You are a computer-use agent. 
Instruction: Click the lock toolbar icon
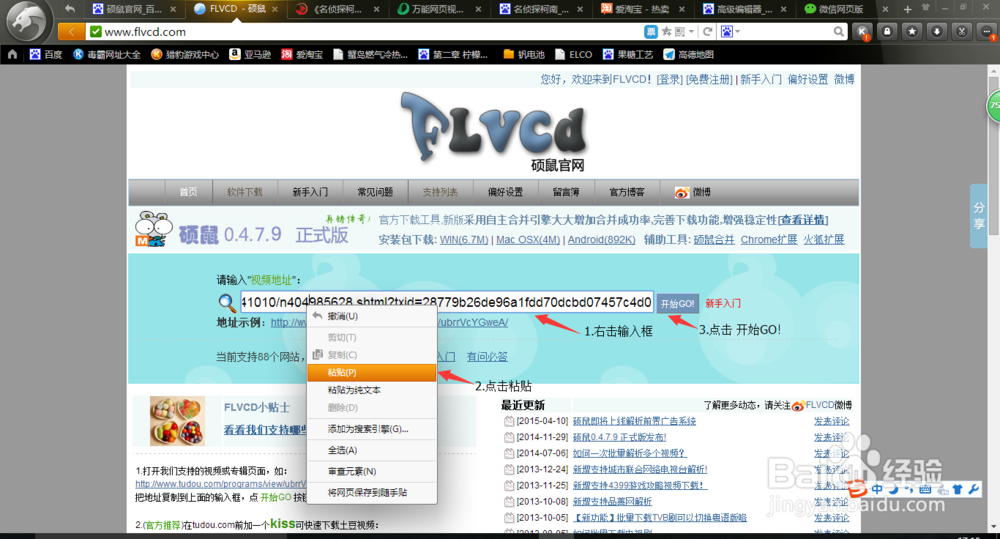pyautogui.click(x=887, y=31)
